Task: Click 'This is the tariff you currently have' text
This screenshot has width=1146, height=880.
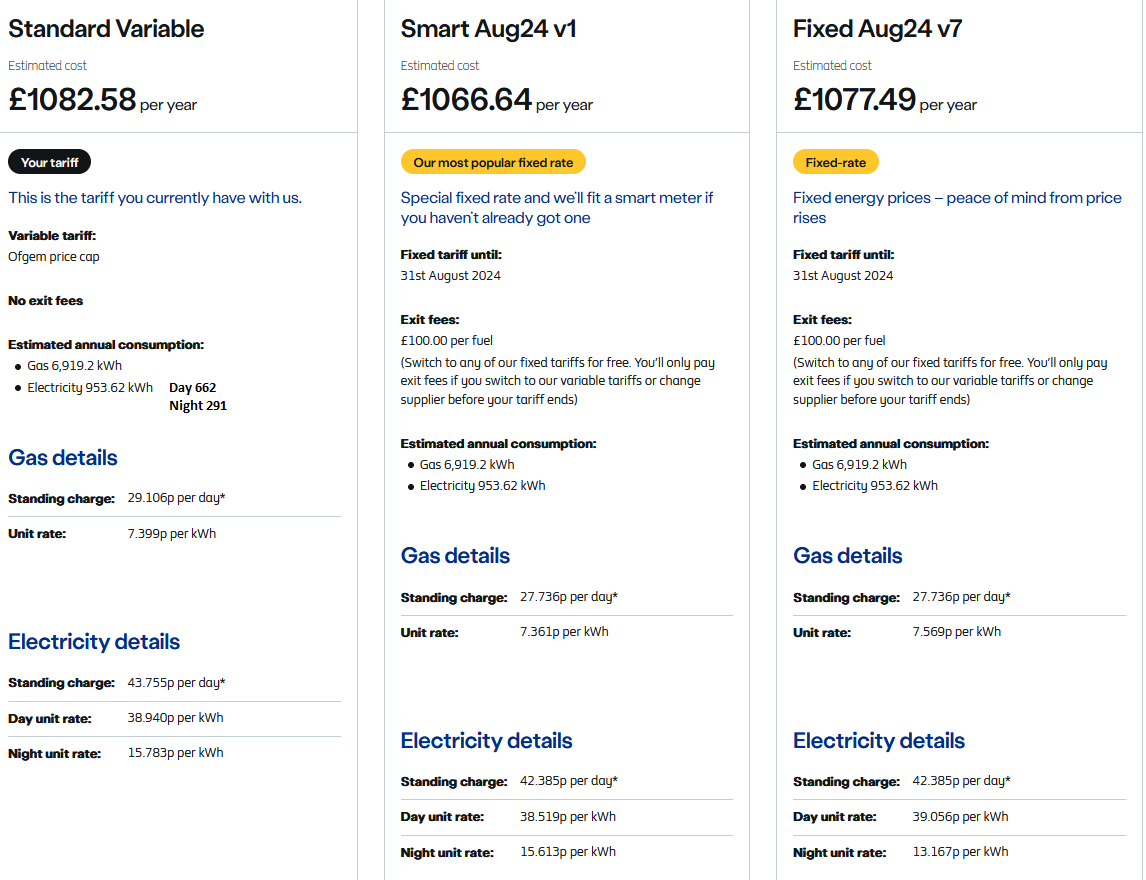Action: 155,198
